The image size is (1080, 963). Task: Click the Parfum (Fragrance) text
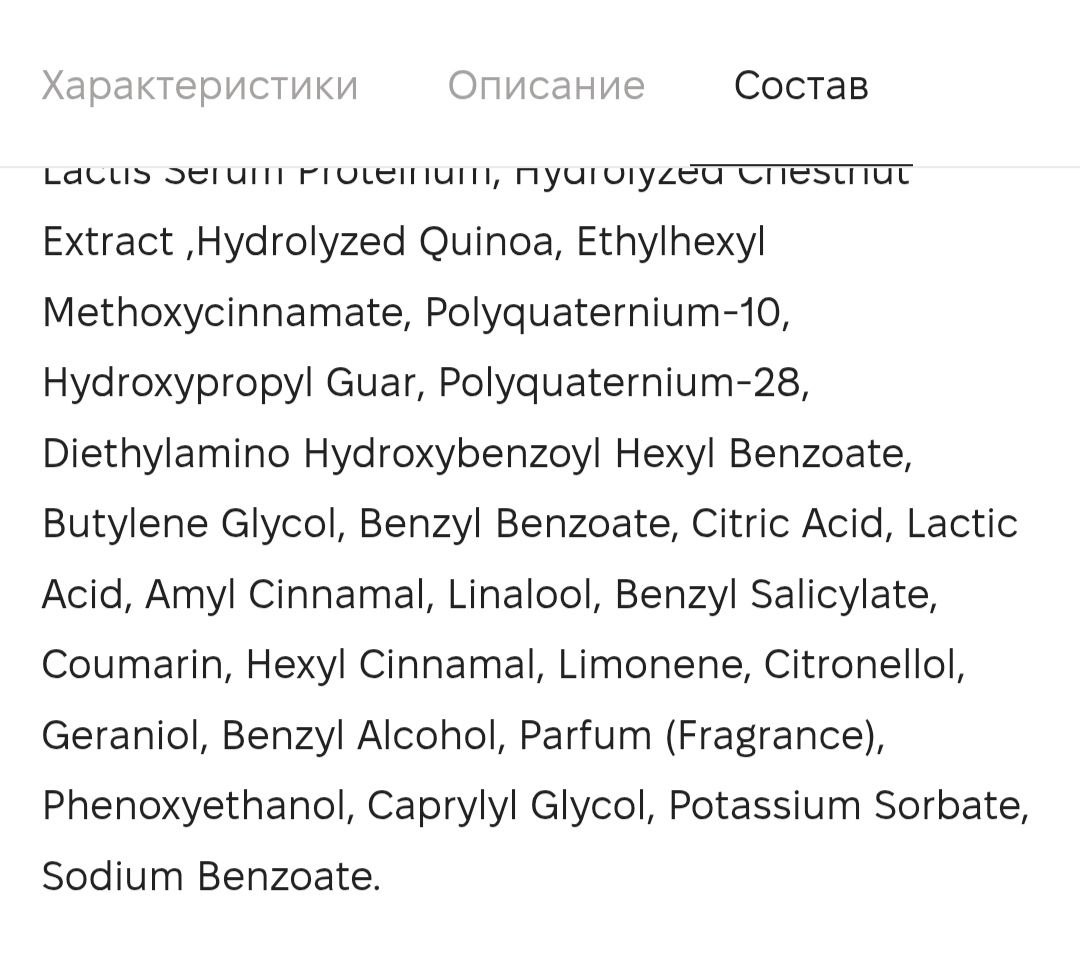point(698,736)
